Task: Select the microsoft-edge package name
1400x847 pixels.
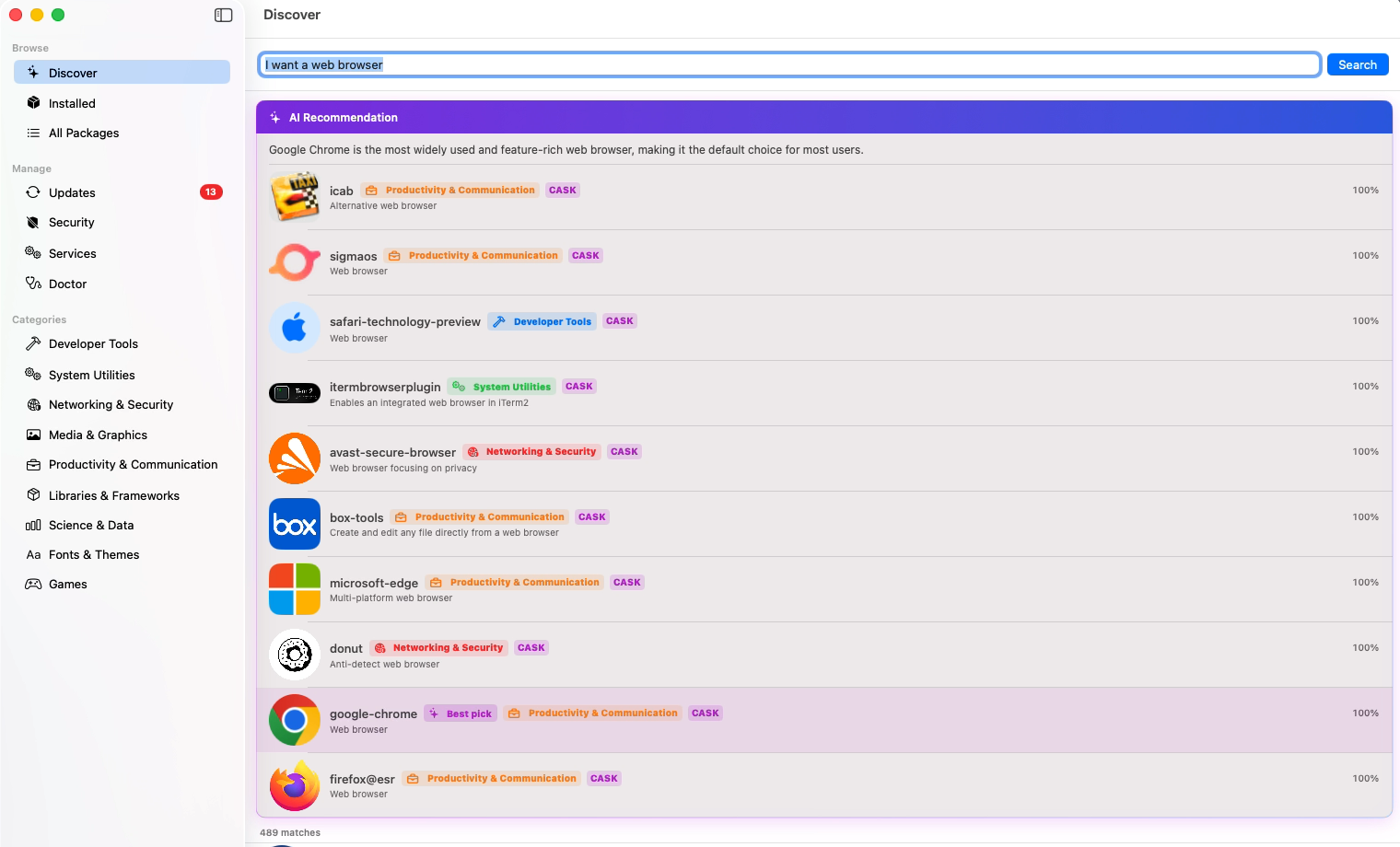Action: [x=374, y=583]
